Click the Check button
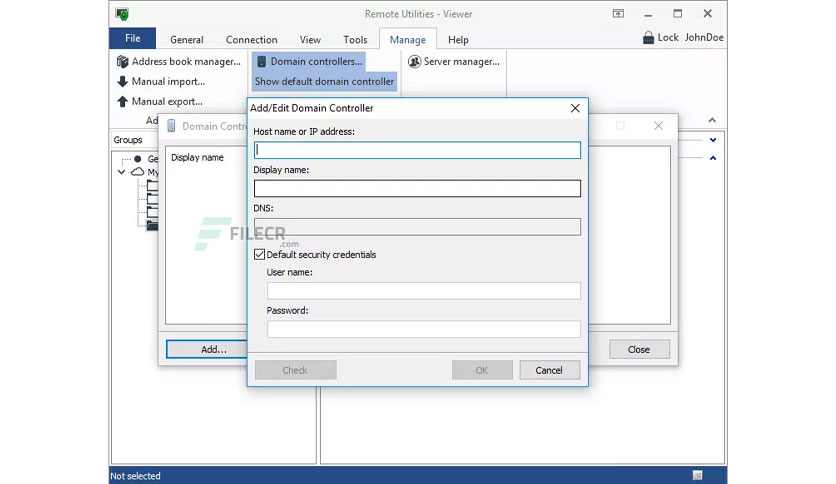 pos(295,370)
